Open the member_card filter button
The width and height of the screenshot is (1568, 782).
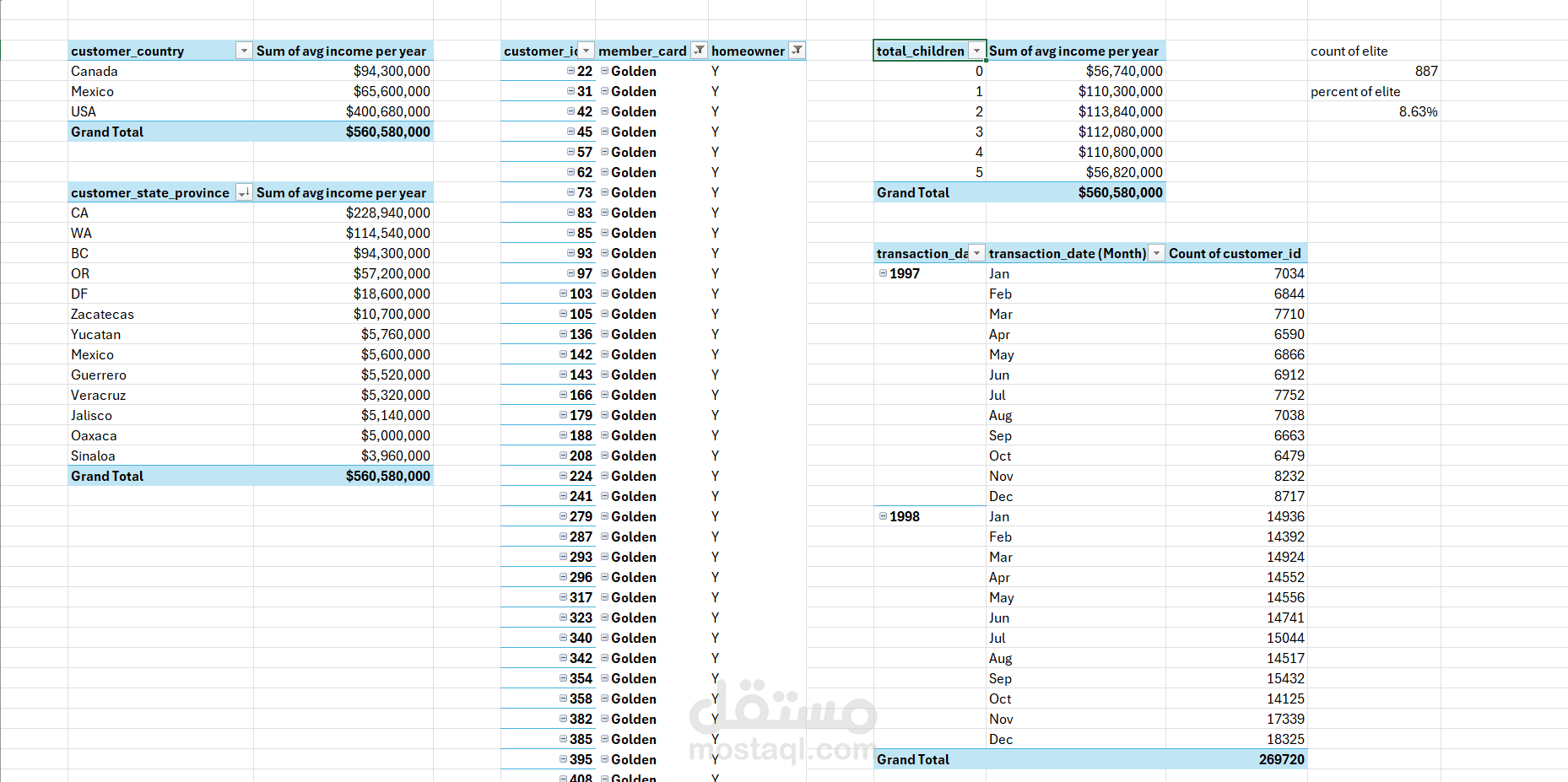point(699,51)
